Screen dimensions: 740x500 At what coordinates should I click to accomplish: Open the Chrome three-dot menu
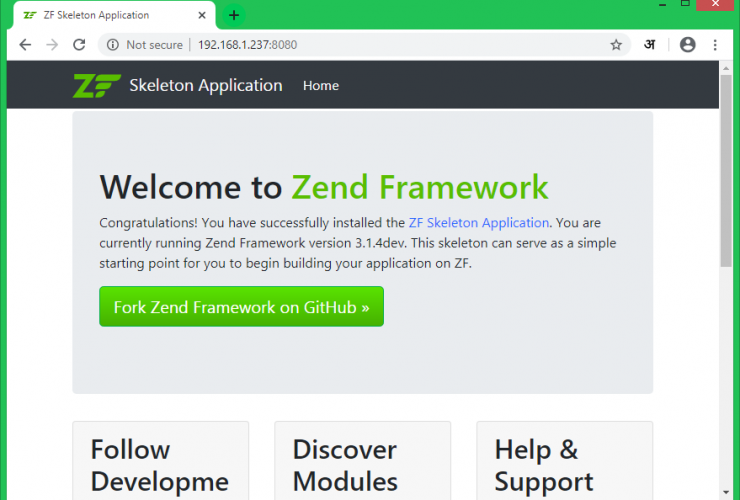[715, 45]
